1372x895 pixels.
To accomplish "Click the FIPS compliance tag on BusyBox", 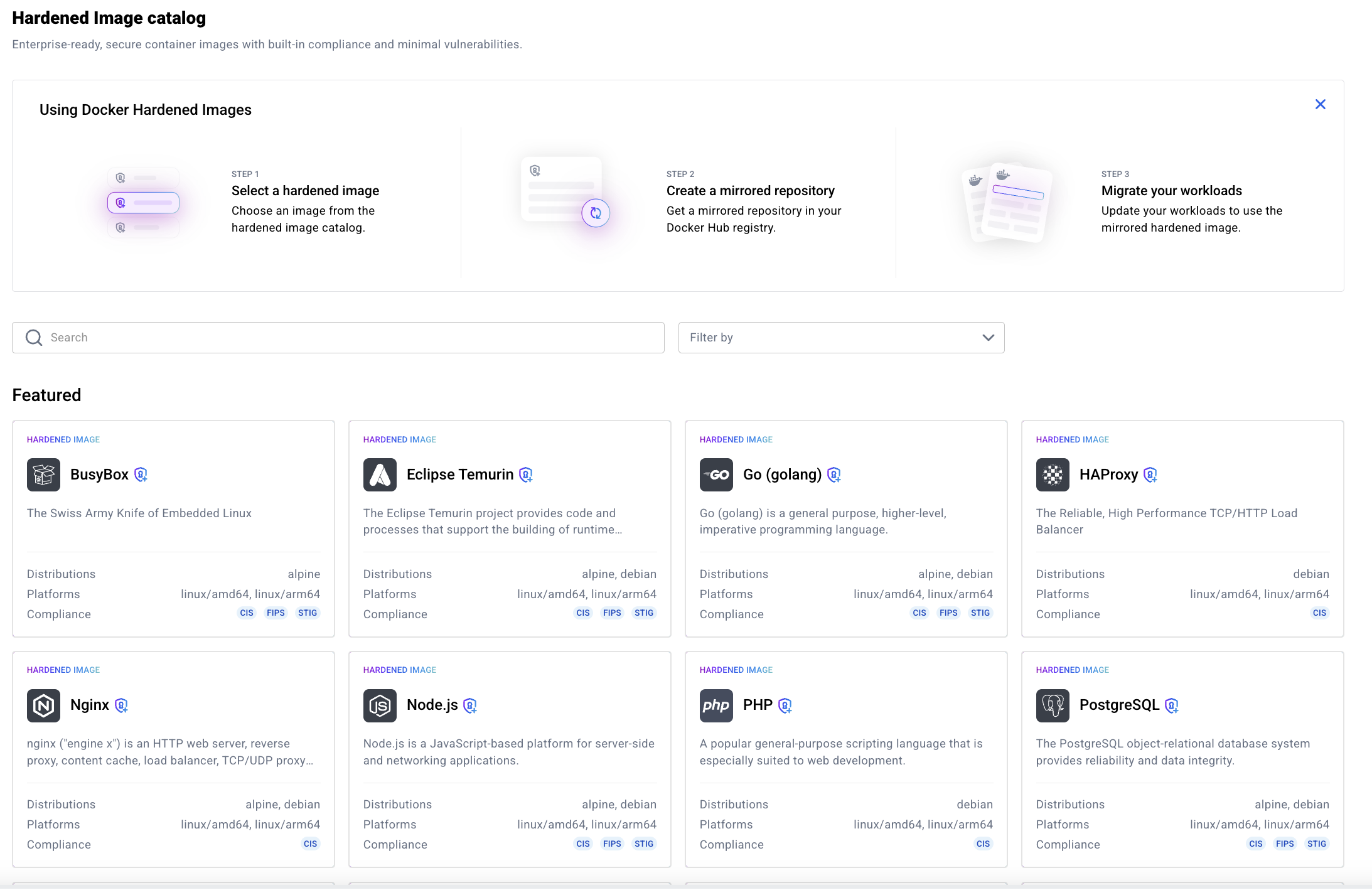I will (276, 613).
